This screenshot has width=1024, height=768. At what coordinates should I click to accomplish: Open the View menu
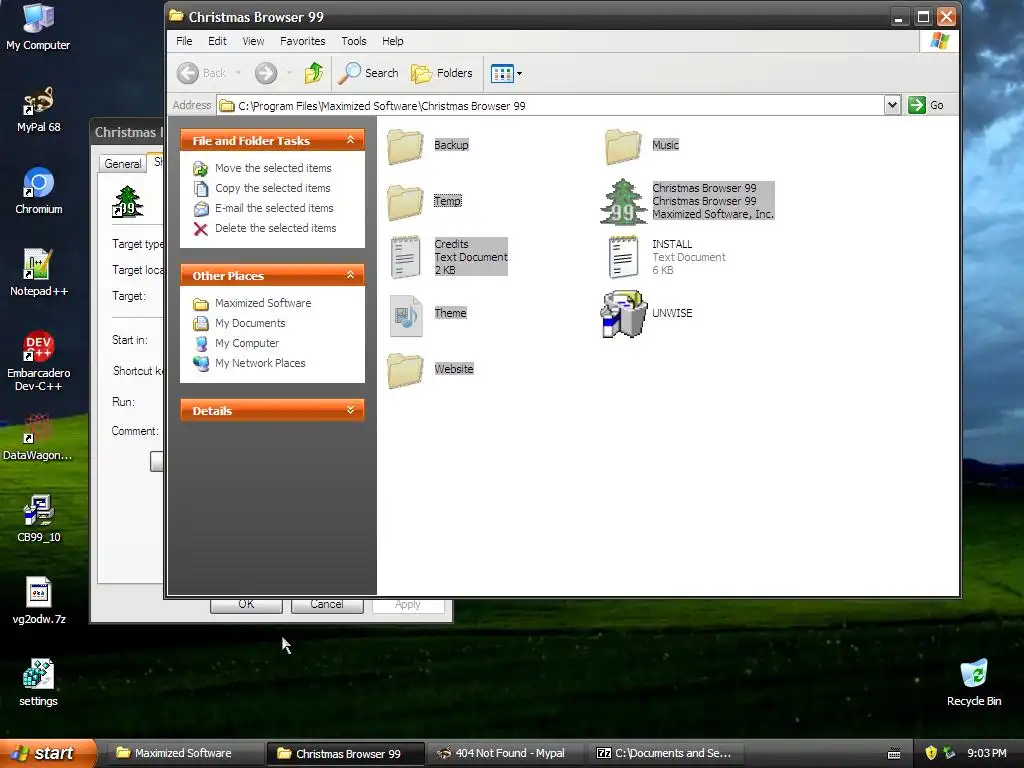pyautogui.click(x=253, y=41)
